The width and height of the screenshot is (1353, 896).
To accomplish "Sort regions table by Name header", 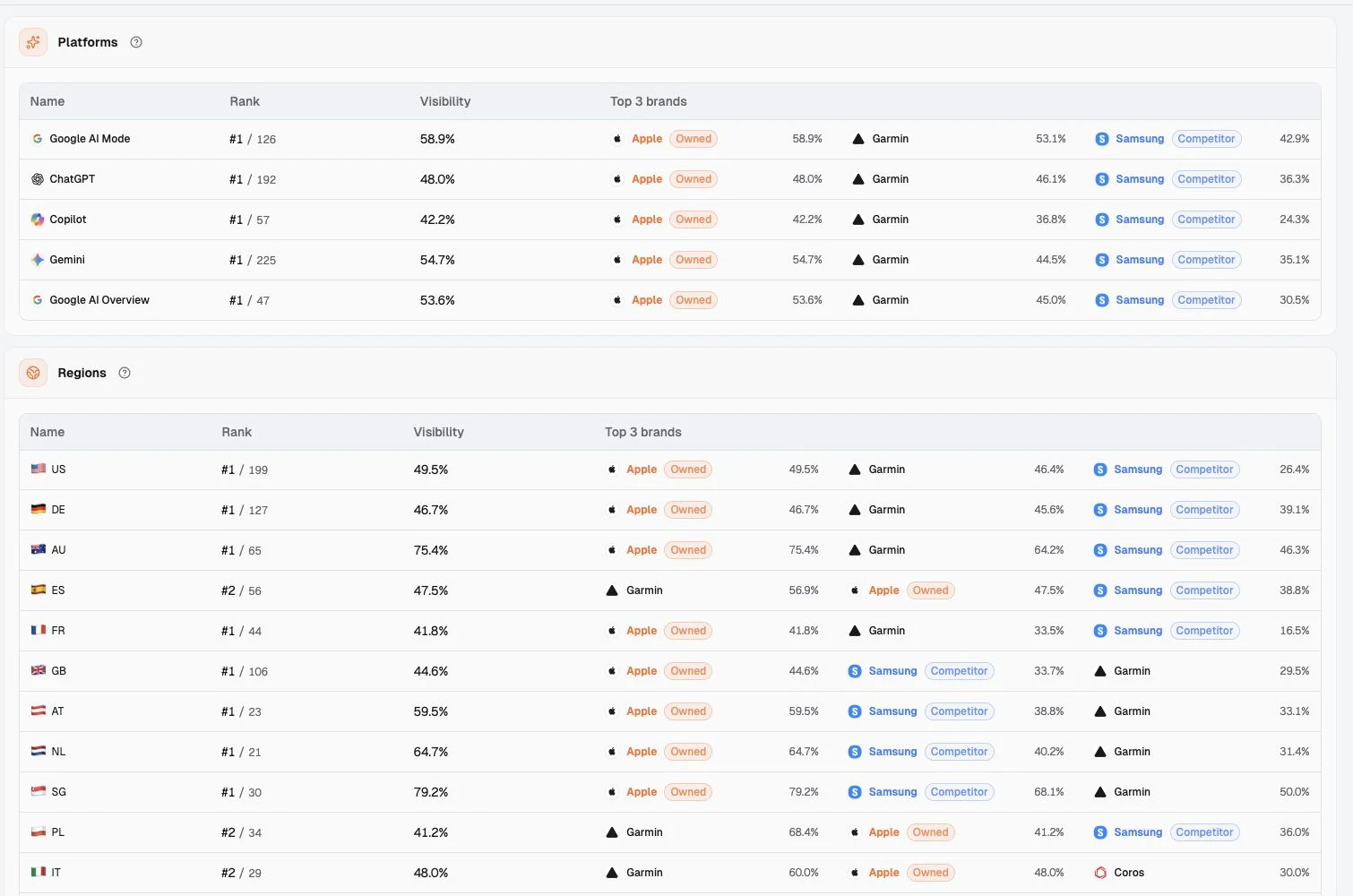I will click(x=47, y=432).
